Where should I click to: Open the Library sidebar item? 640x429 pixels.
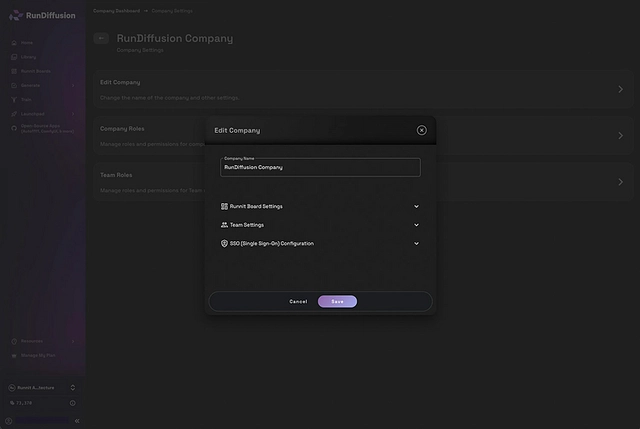pos(24,57)
